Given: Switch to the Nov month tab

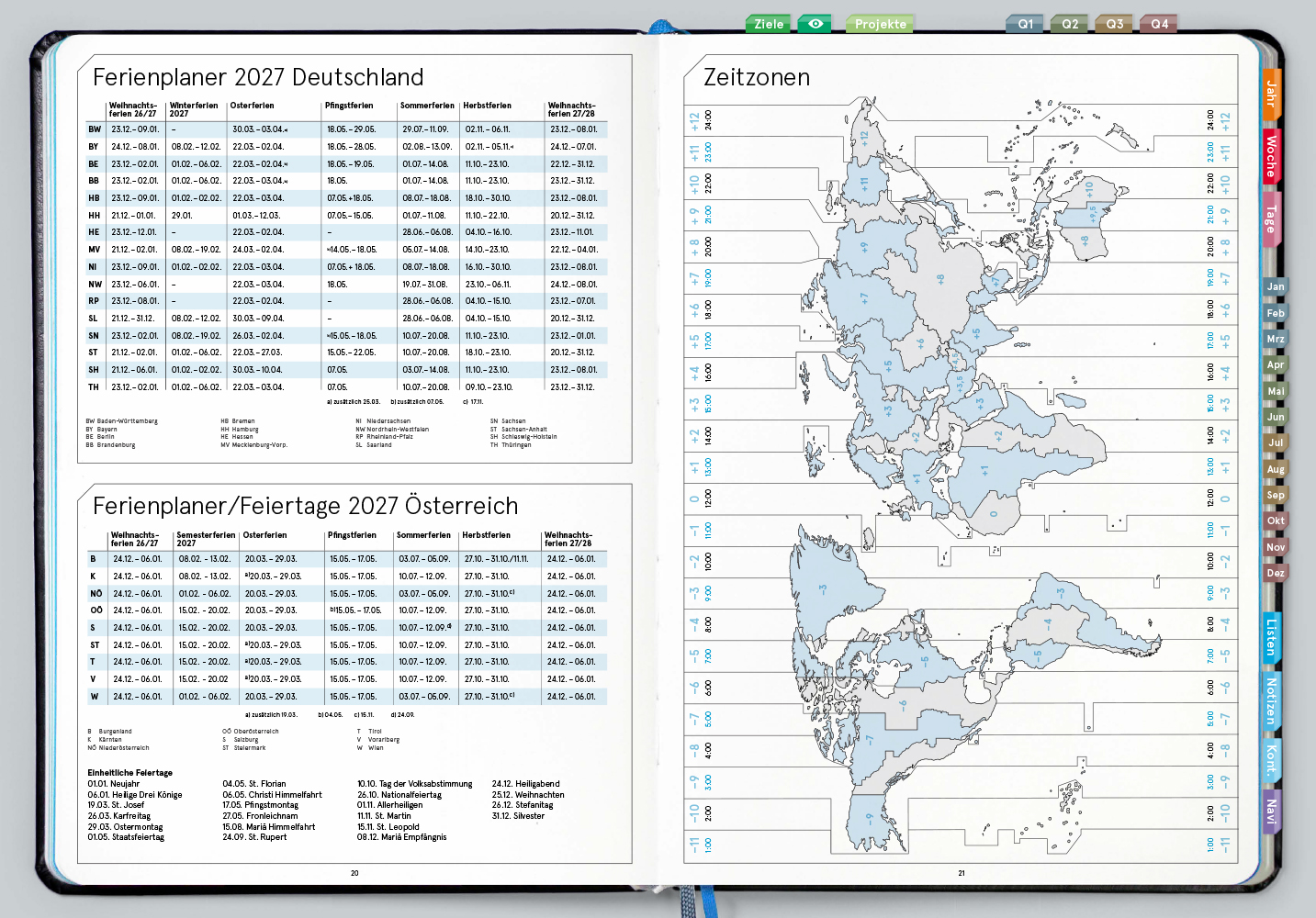Looking at the screenshot, I should click(x=1276, y=547).
